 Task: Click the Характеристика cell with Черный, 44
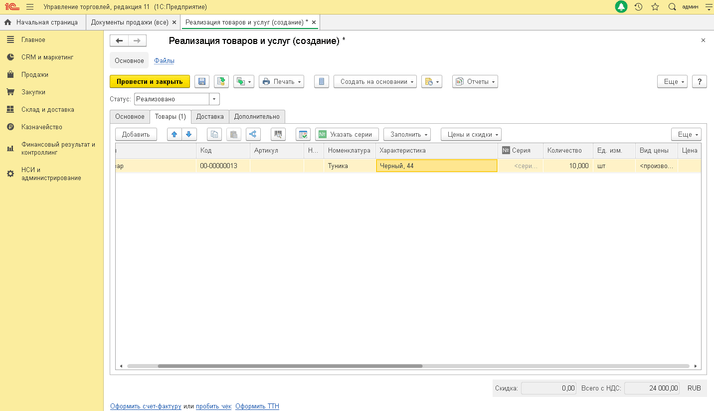[436, 166]
